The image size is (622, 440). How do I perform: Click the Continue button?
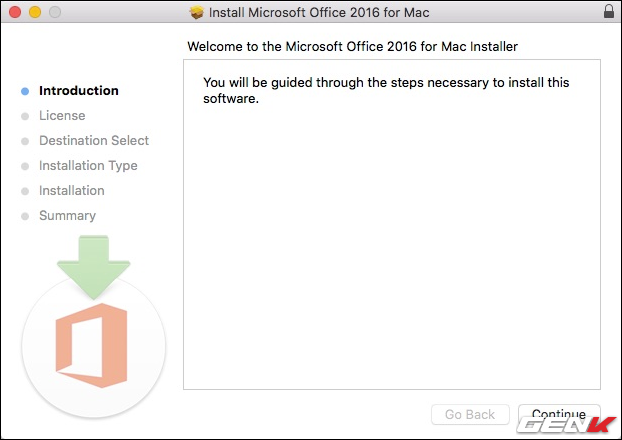coord(559,415)
